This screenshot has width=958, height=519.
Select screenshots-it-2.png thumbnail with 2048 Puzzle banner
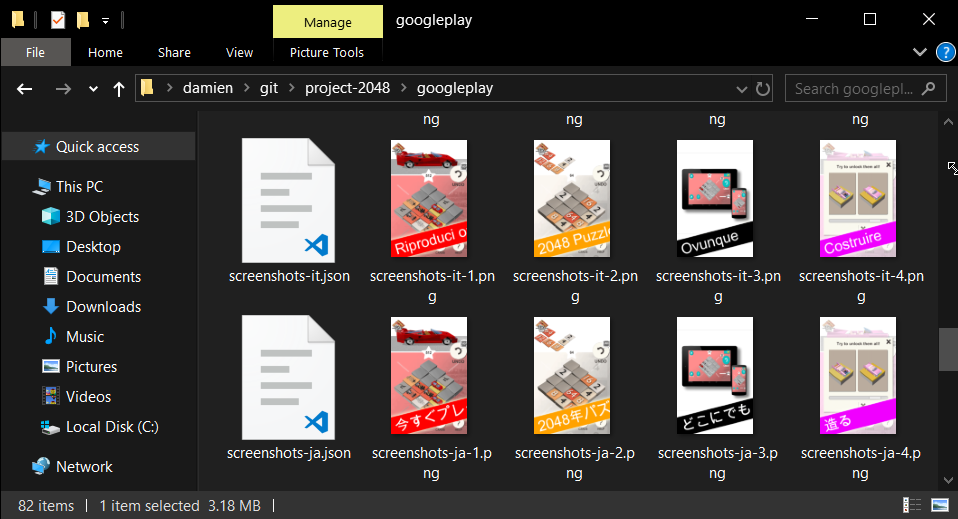(572, 199)
